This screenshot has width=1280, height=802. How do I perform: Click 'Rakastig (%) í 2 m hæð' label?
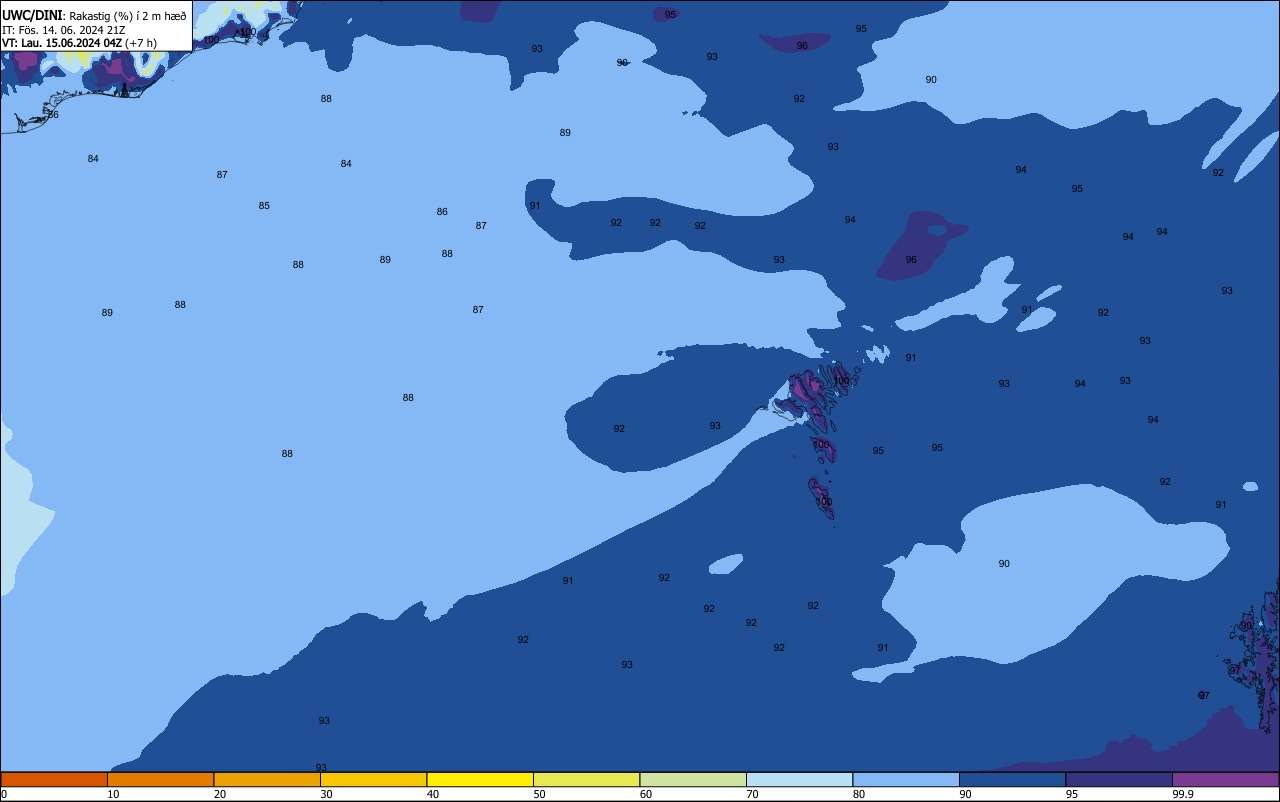(127, 16)
